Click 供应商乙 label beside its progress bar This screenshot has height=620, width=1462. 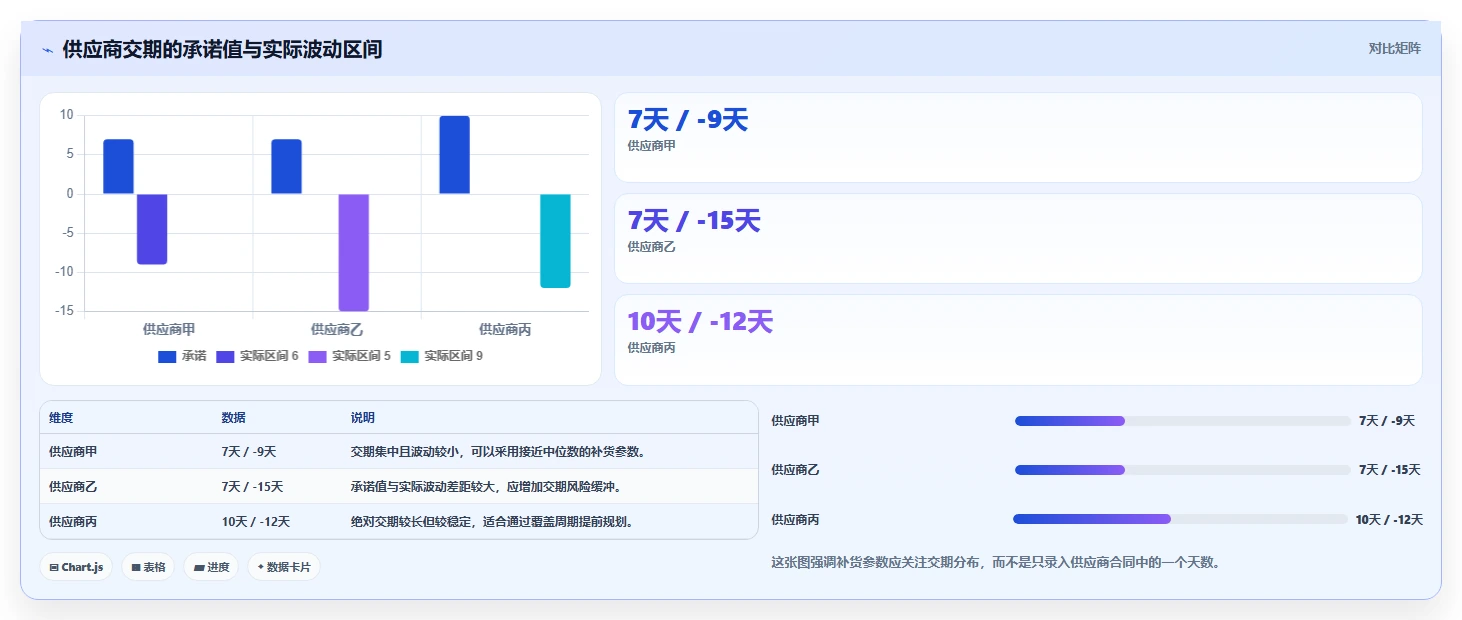[x=795, y=470]
